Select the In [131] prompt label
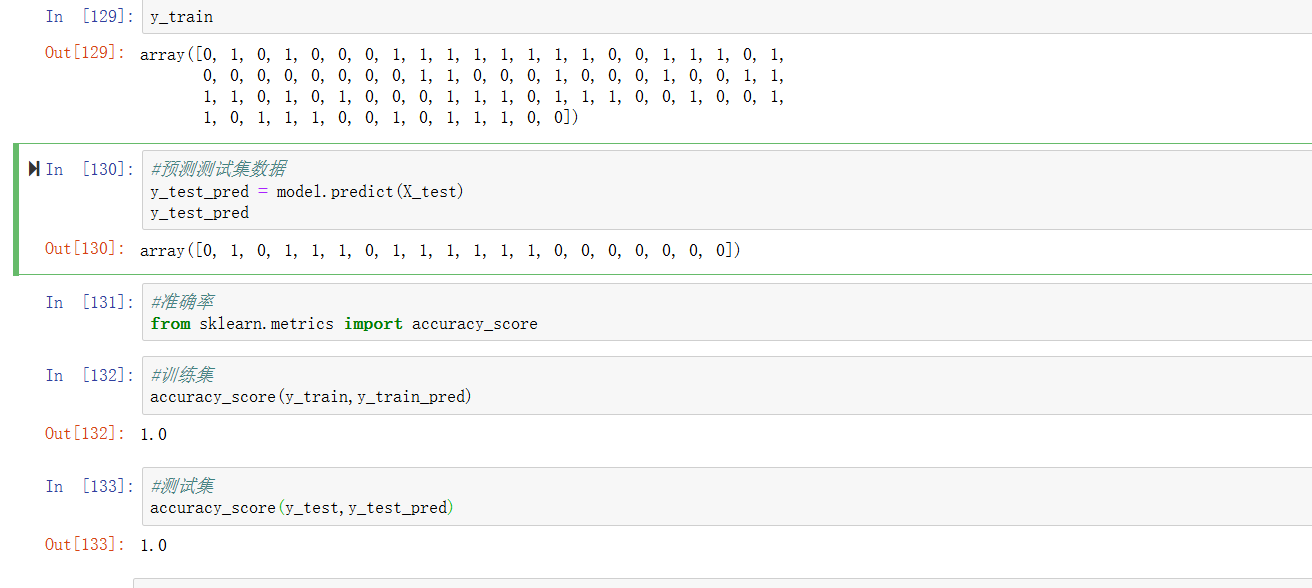 click(x=89, y=302)
